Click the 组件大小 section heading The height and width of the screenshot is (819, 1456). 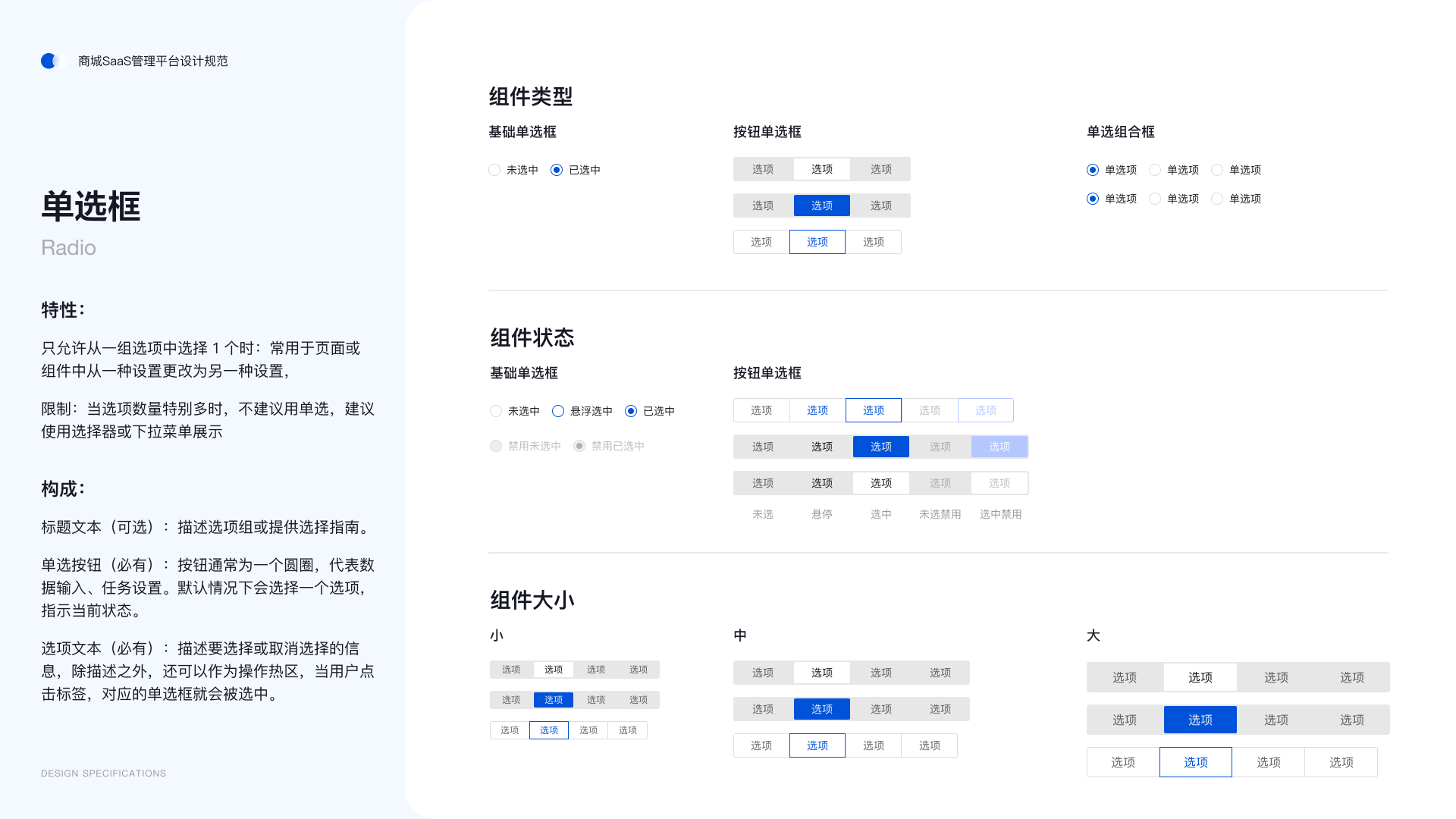pos(532,600)
